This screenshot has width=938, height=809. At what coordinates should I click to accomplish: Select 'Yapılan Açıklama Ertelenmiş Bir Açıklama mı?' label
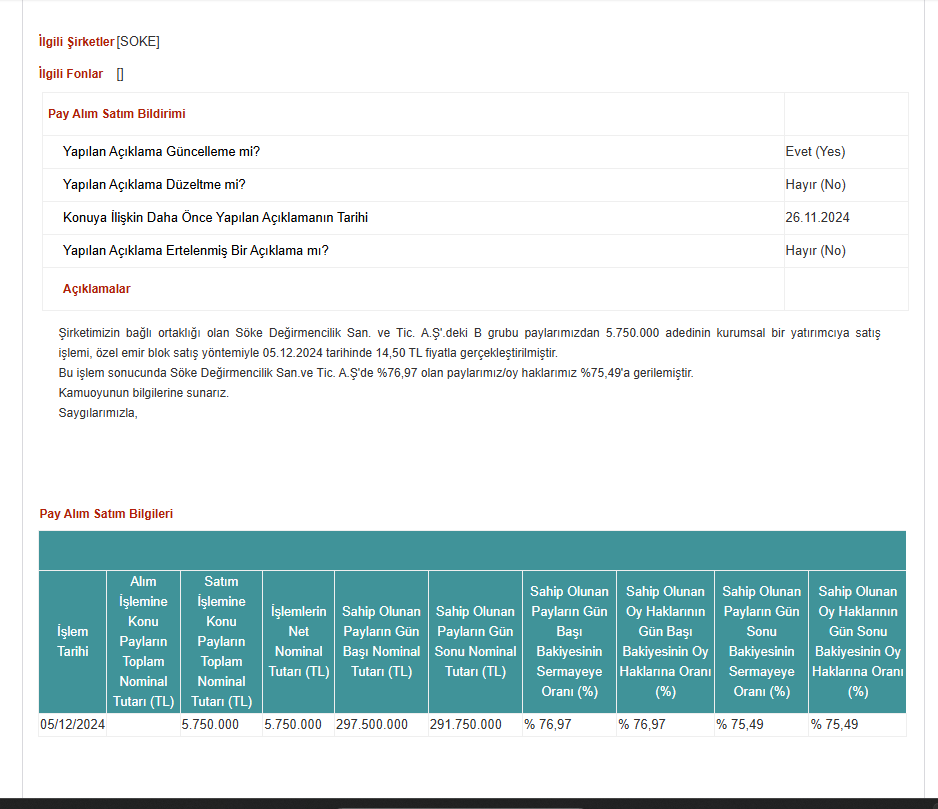[196, 250]
